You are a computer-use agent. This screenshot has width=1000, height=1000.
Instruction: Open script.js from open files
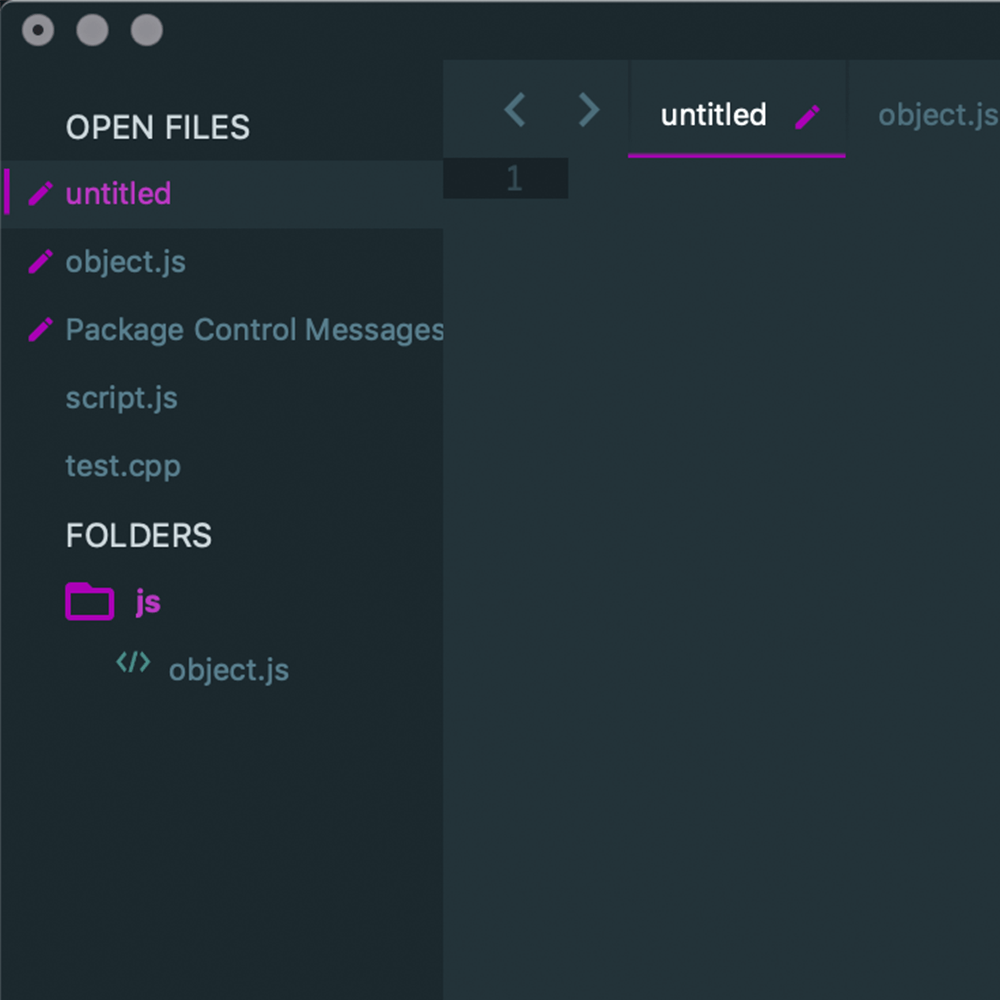[122, 398]
